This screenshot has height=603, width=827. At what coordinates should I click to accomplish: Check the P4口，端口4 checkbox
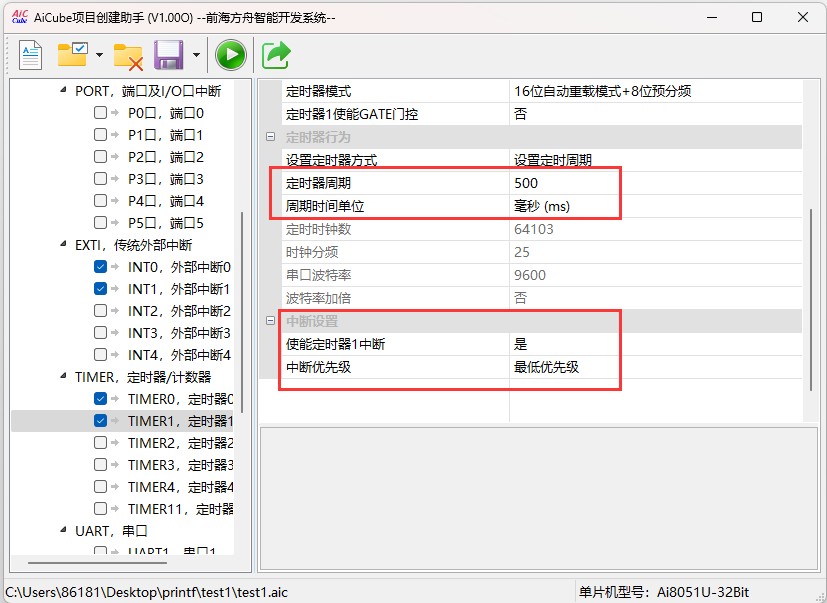coord(100,200)
